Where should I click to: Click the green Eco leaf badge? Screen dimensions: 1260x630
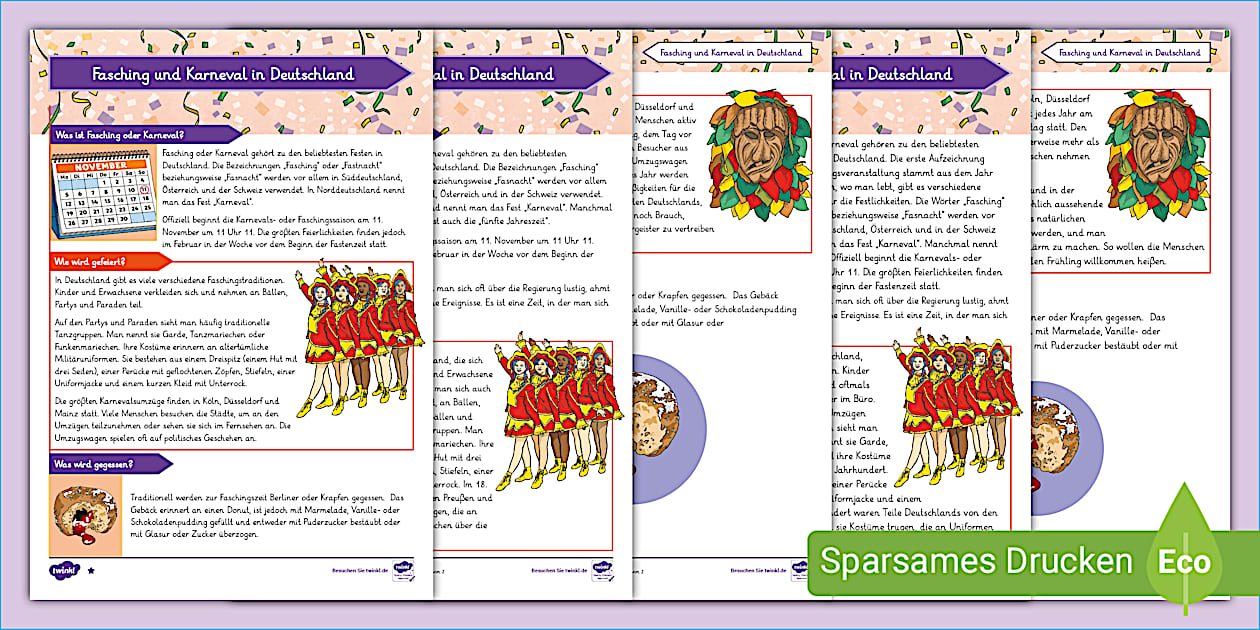click(1185, 561)
